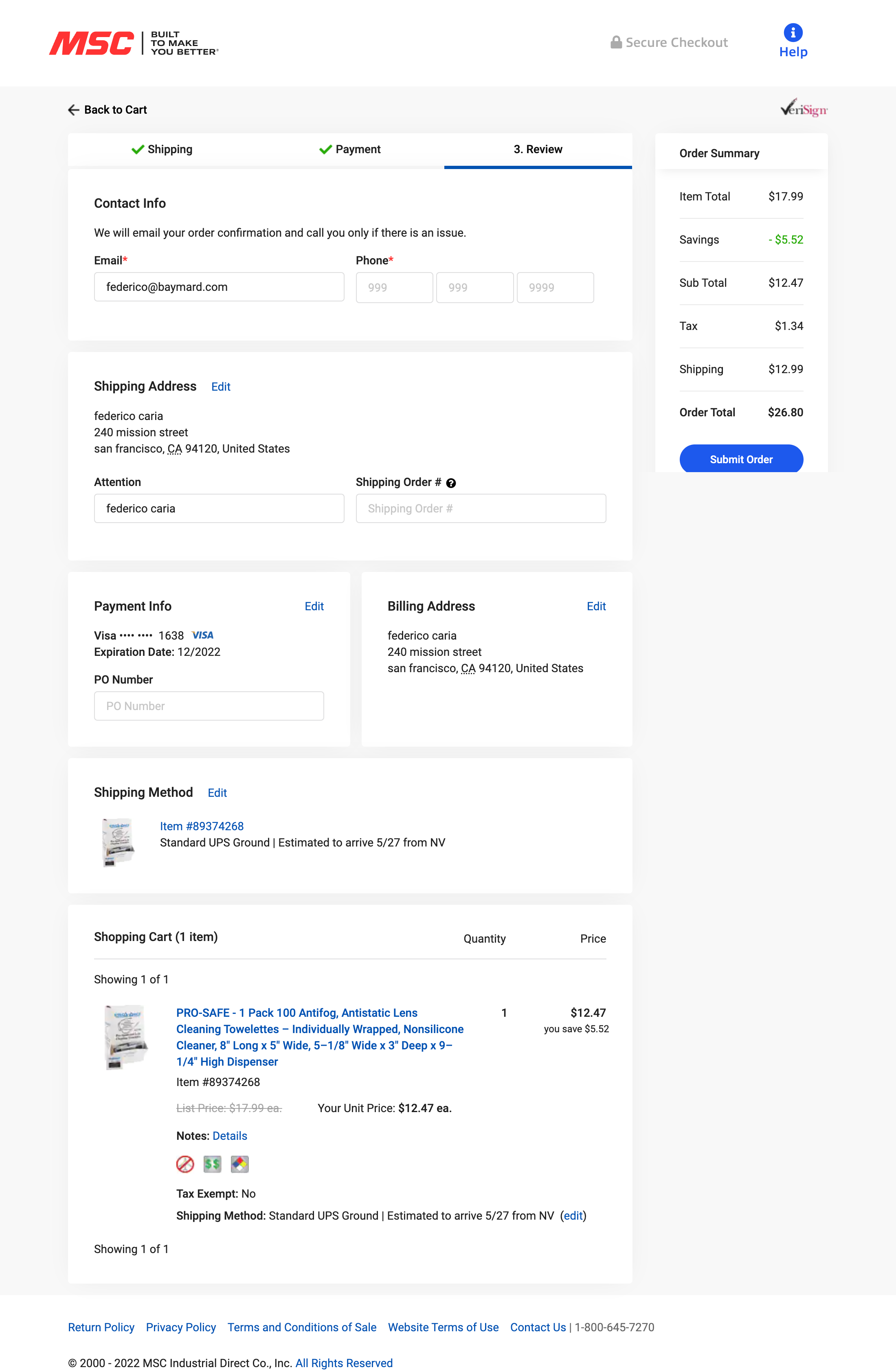This screenshot has width=896, height=1372.
Task: Click the VeriSign seal logo
Action: click(804, 108)
